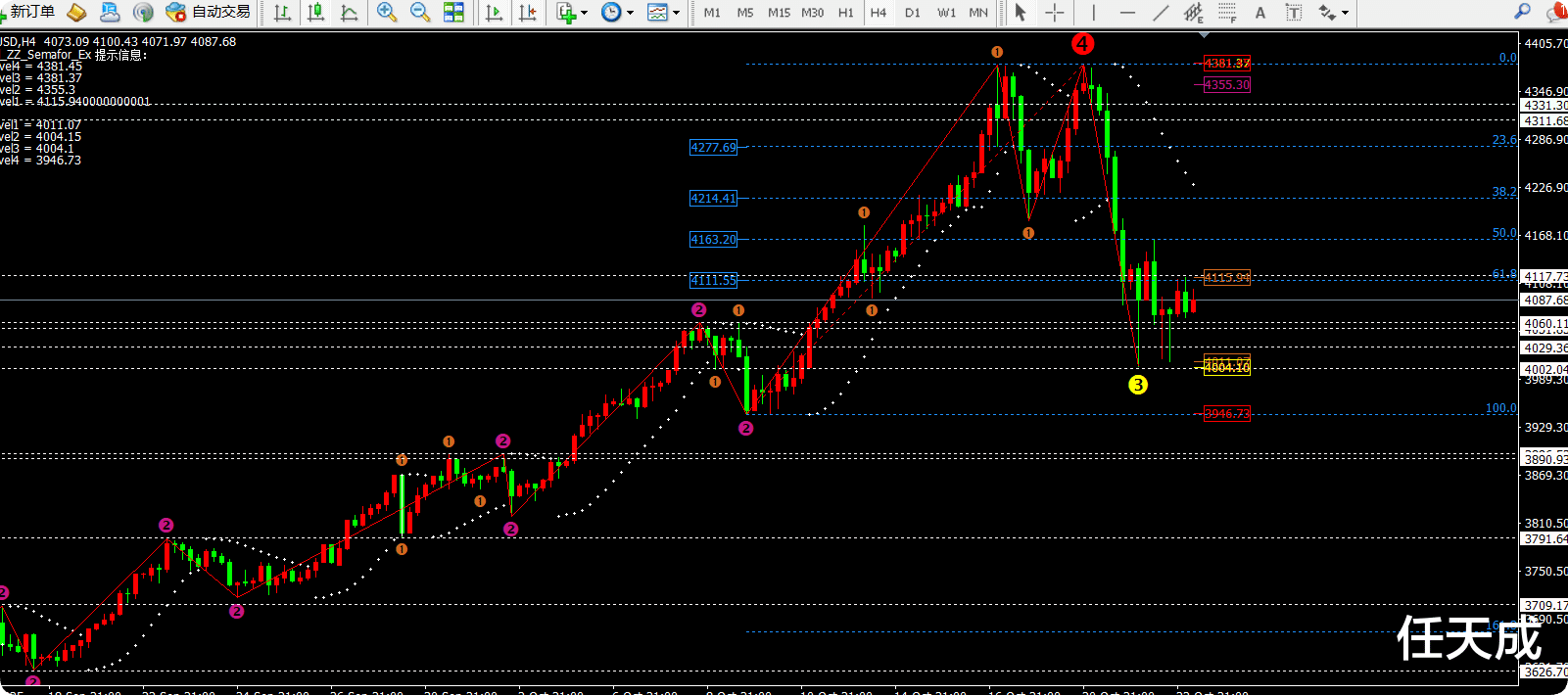Switch to the H1 timeframe
This screenshot has width=1568, height=695.
click(x=846, y=13)
